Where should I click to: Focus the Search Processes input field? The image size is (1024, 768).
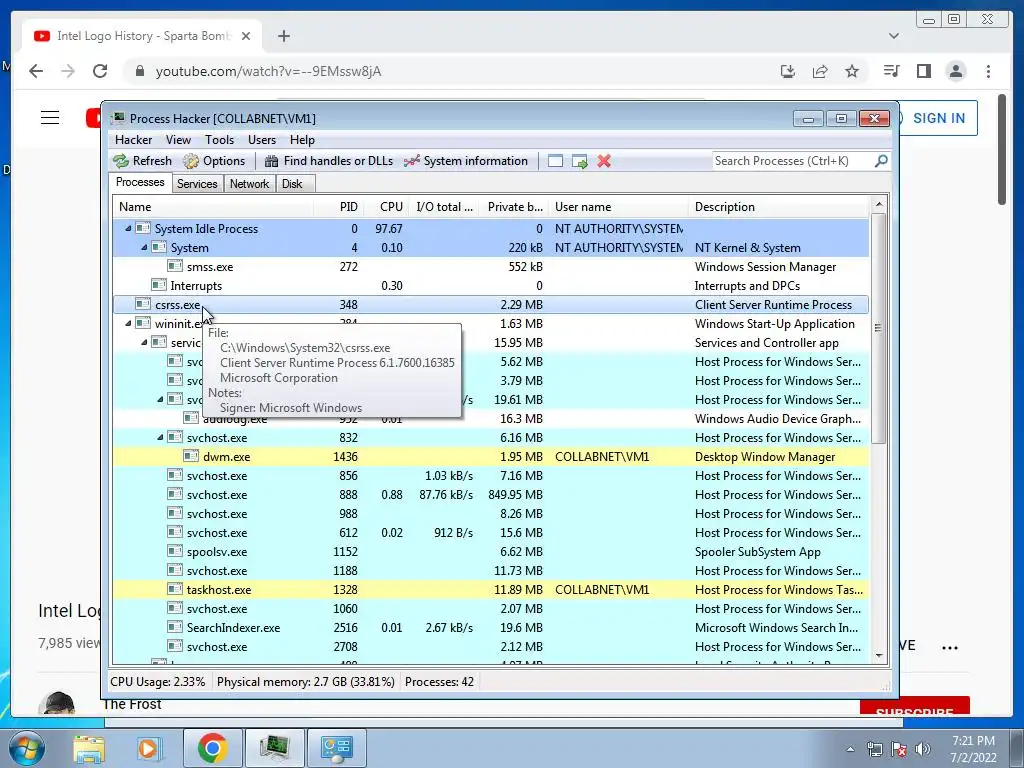792,161
